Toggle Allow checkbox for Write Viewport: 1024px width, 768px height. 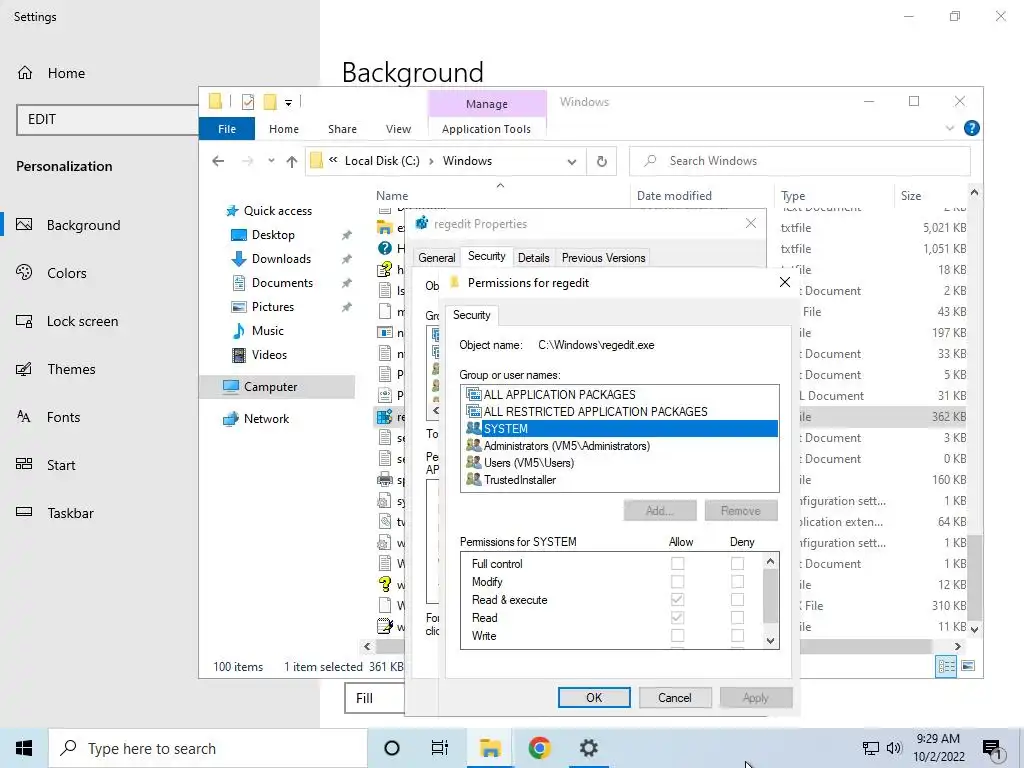pyautogui.click(x=677, y=635)
